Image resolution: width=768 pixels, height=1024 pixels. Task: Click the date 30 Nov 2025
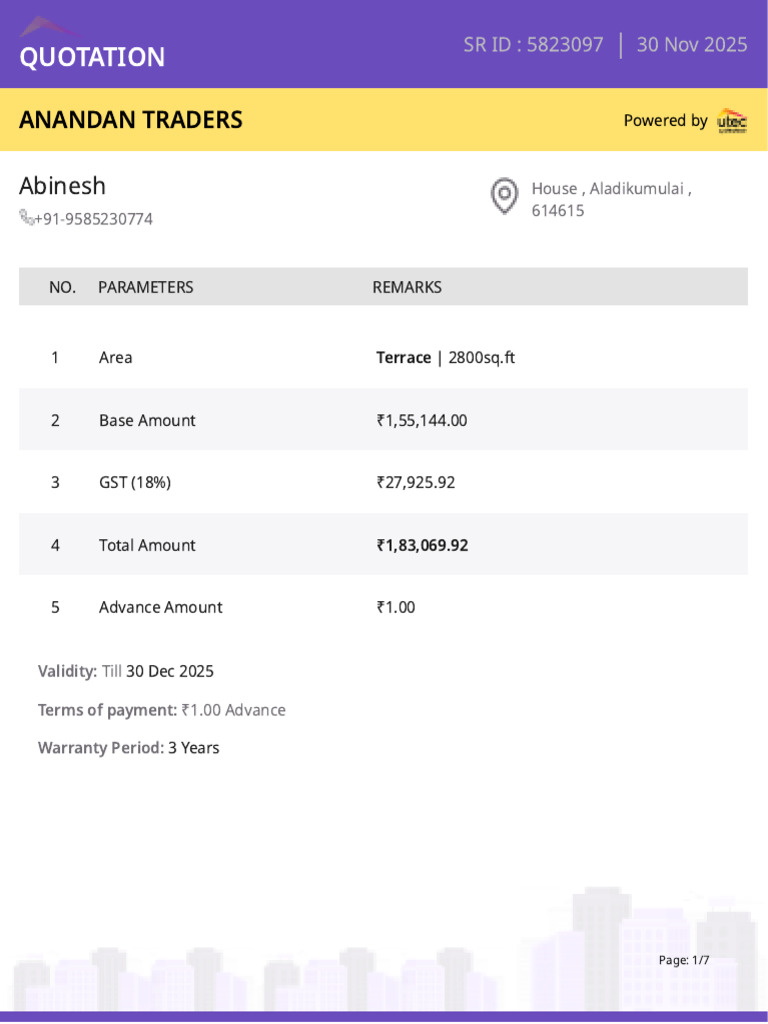692,44
